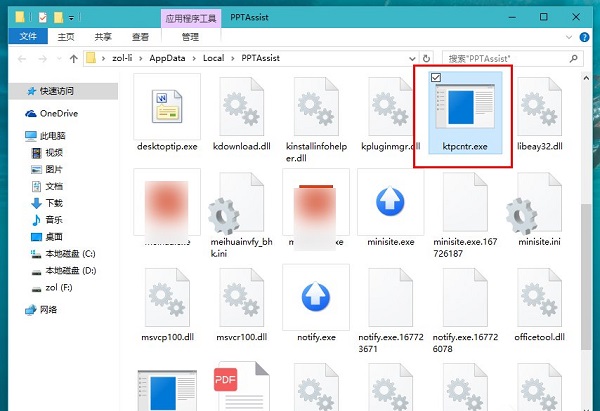Select the notify.exe blue arrow icon
This screenshot has width=600, height=411.
point(316,297)
